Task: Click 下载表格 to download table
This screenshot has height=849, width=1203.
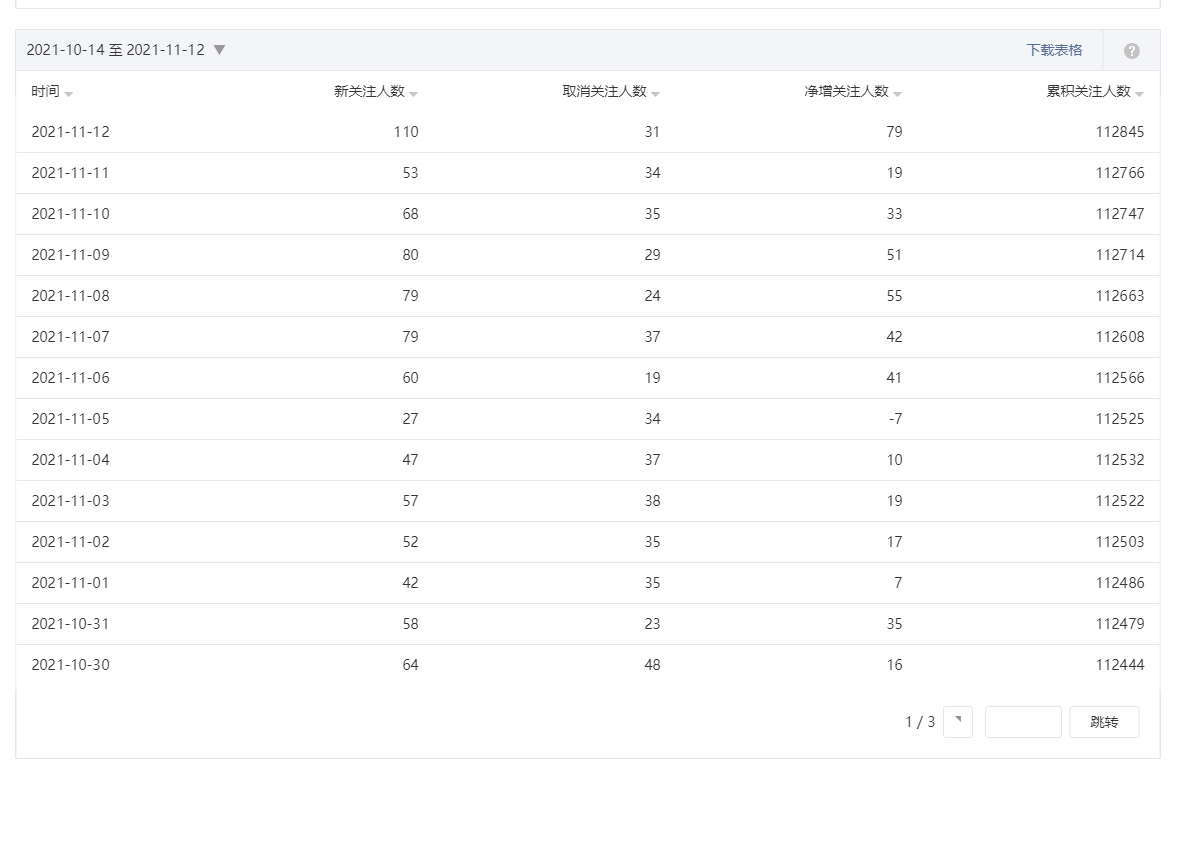Action: click(1054, 50)
